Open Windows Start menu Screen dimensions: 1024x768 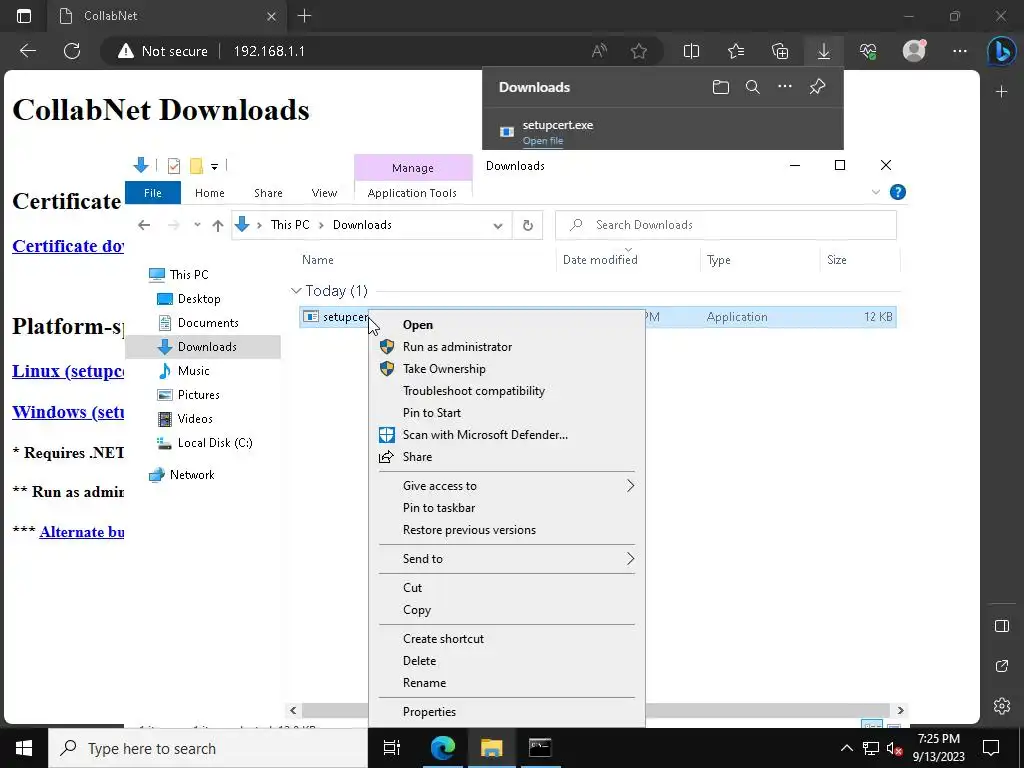click(x=24, y=748)
